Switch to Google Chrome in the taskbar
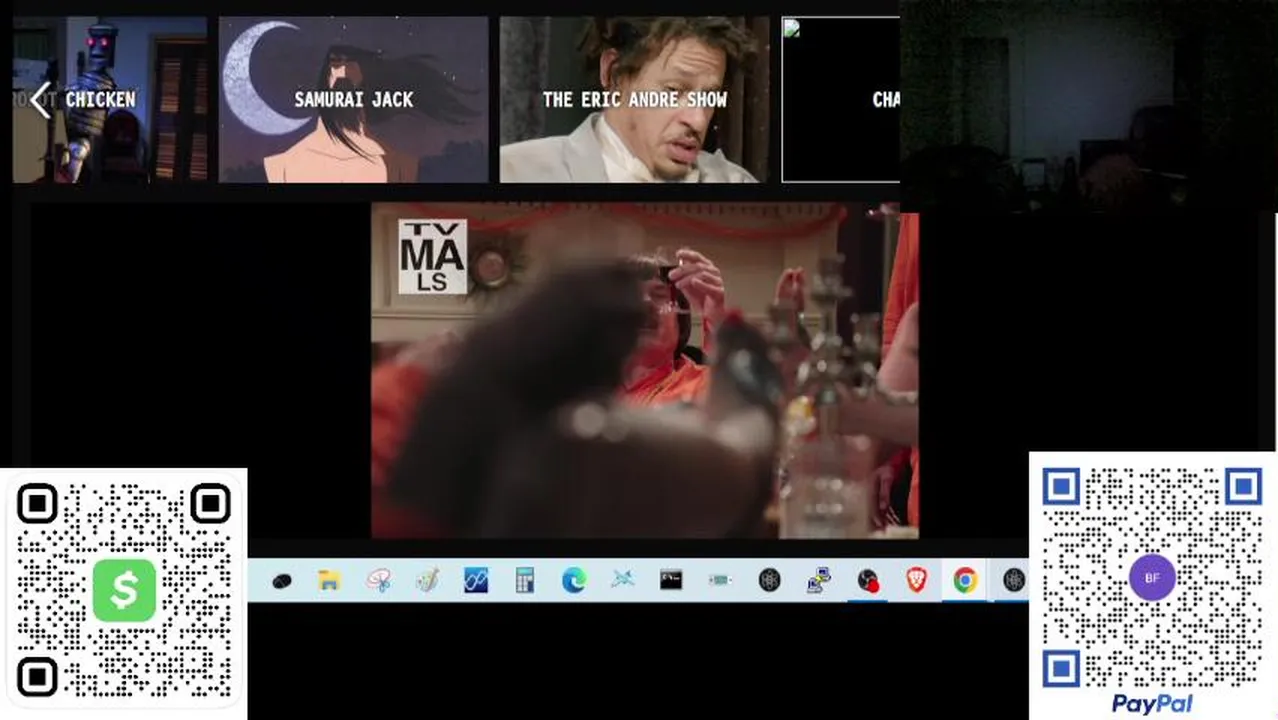Viewport: 1278px width, 720px height. [965, 580]
